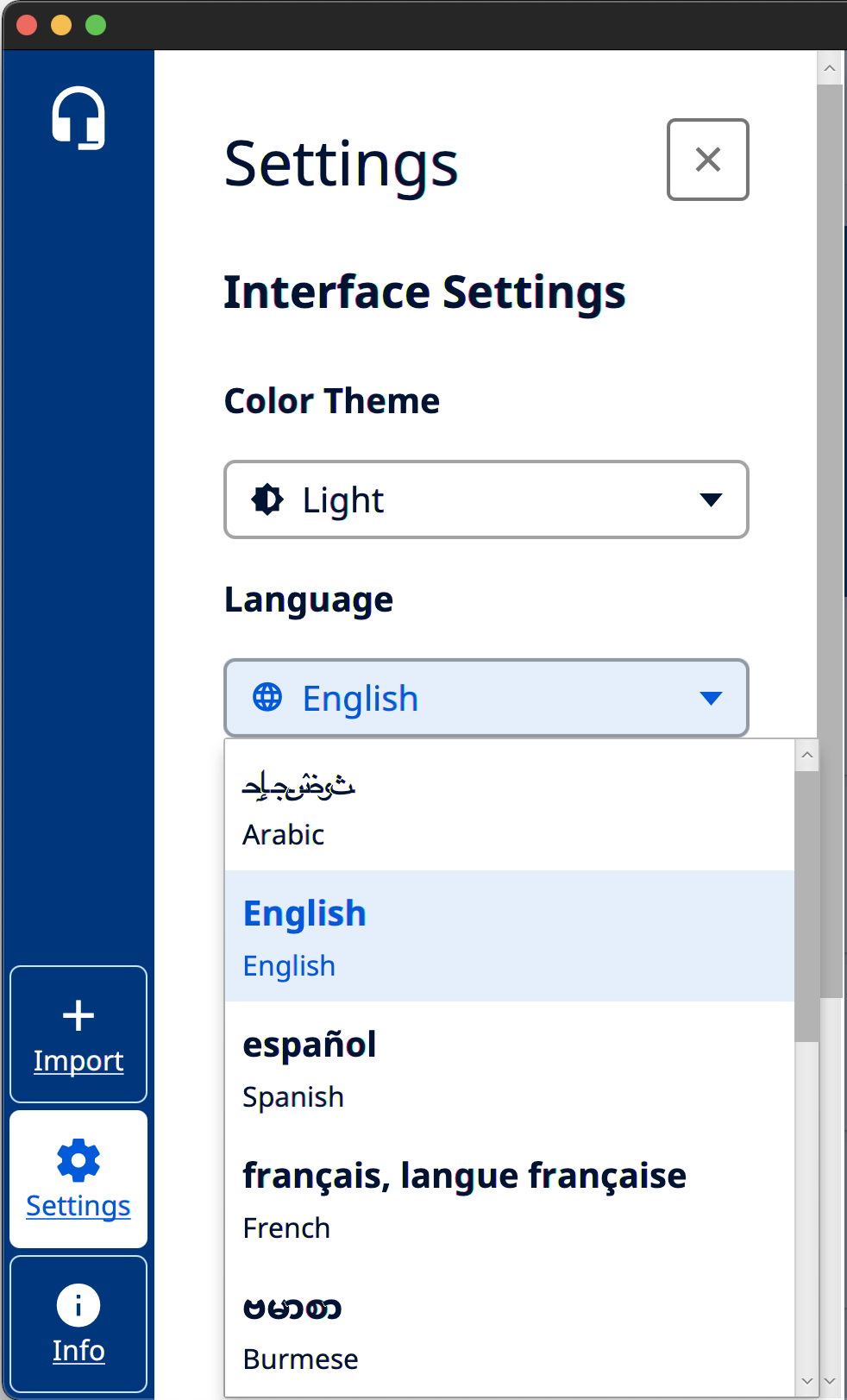Click the language list scroll up arrow
This screenshot has height=1400, width=847.
[806, 755]
